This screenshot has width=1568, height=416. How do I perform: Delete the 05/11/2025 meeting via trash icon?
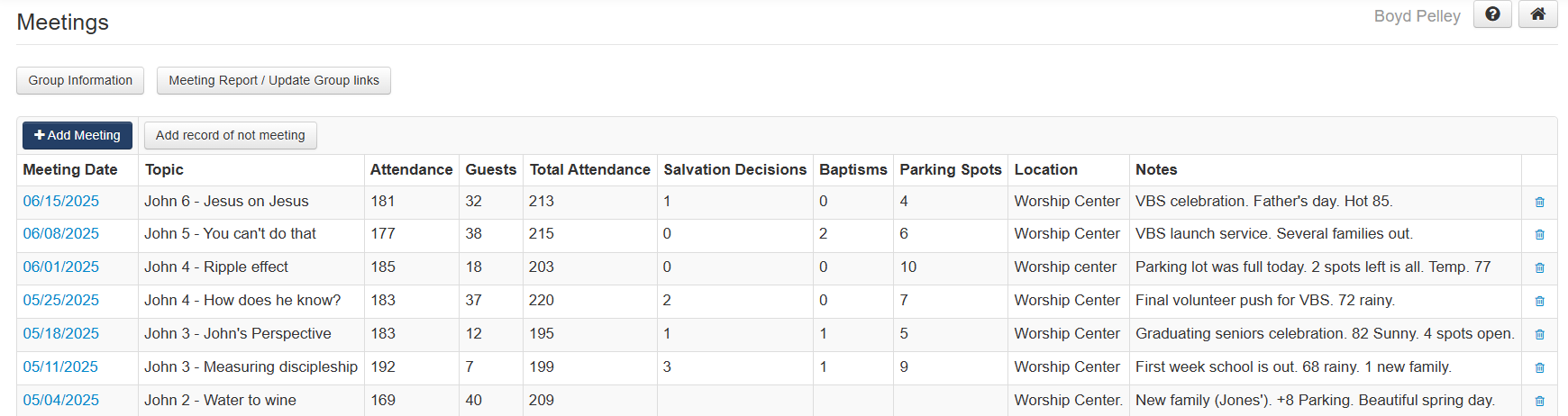tap(1539, 367)
